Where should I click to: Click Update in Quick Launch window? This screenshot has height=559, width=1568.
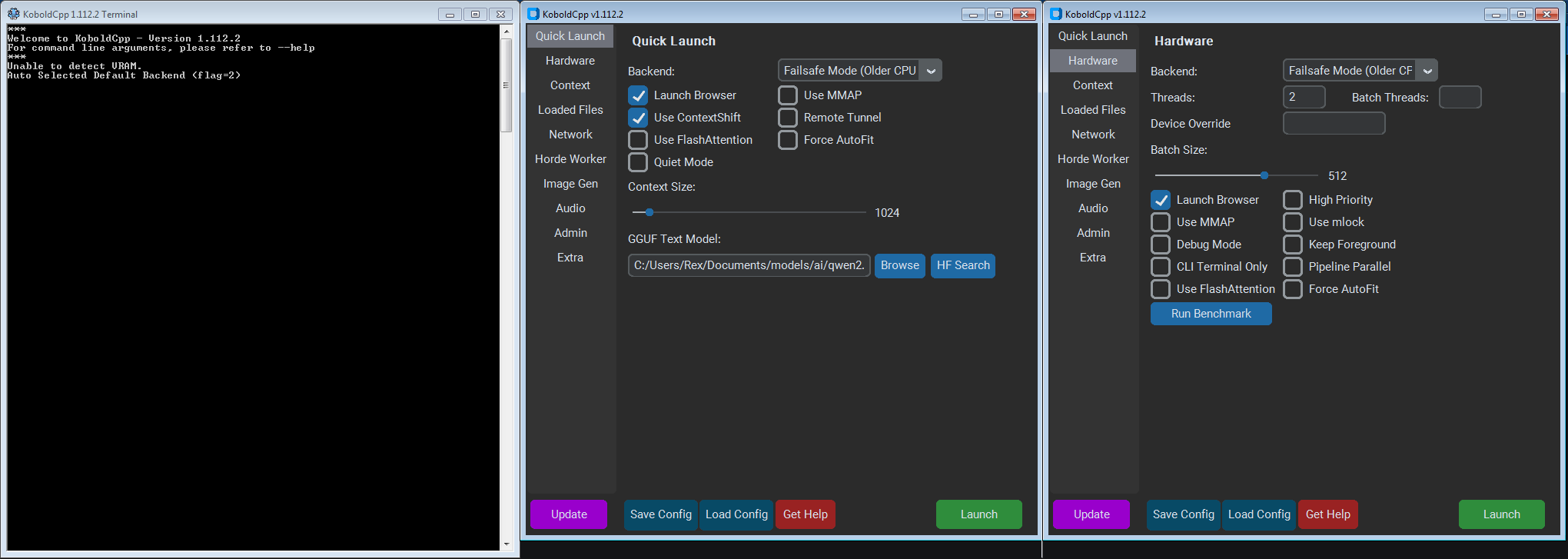pos(569,514)
